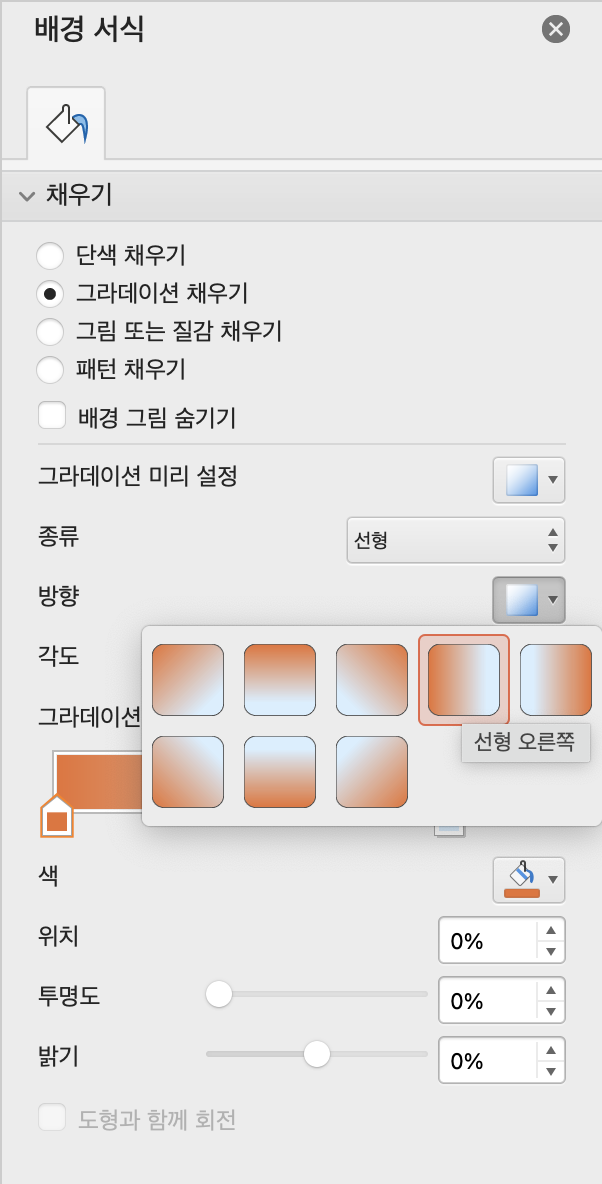602x1184 pixels.
Task: Pick the top-to-bottom linear gradient thumbnail
Action: [279, 680]
